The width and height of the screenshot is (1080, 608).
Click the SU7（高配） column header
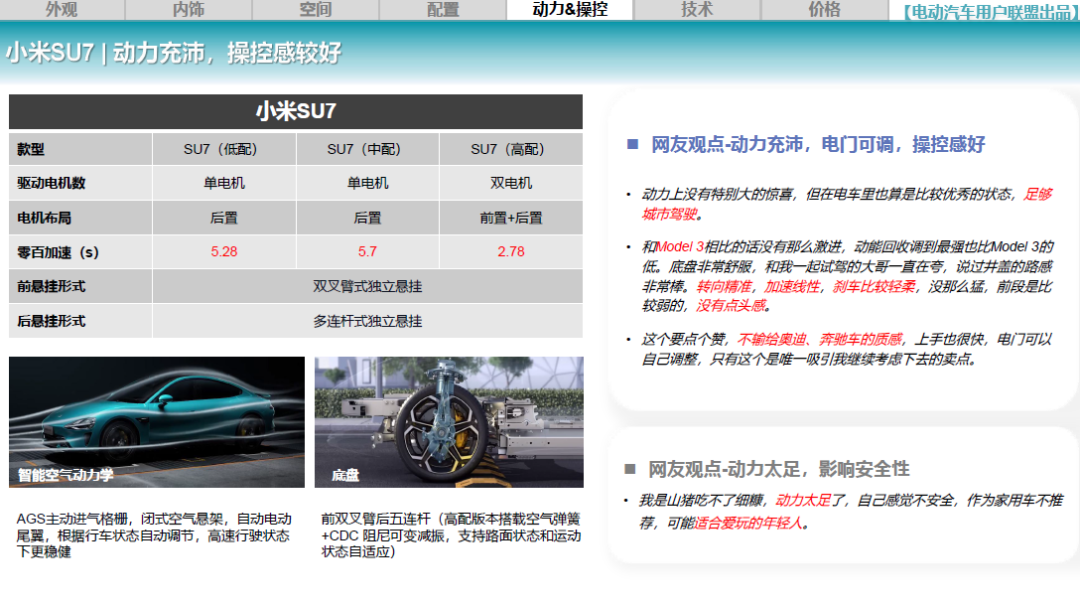pos(511,149)
